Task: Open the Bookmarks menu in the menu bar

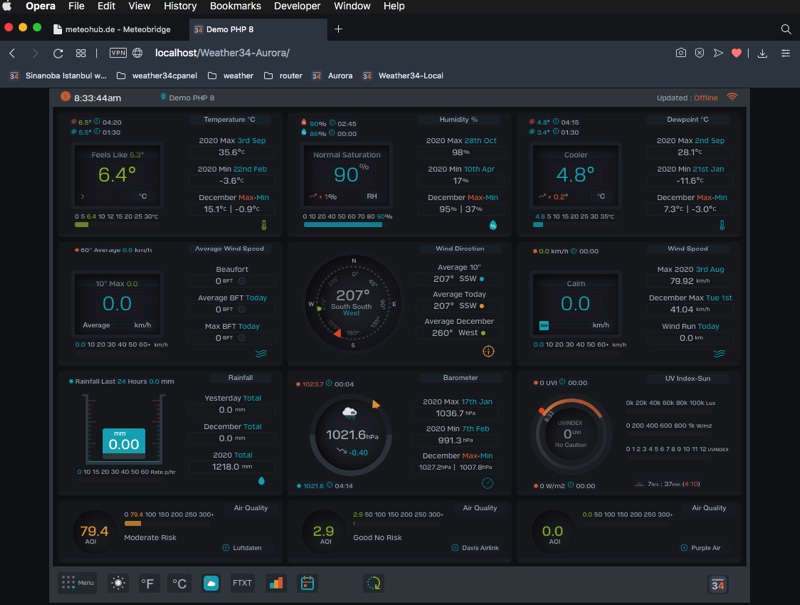Action: tap(235, 6)
